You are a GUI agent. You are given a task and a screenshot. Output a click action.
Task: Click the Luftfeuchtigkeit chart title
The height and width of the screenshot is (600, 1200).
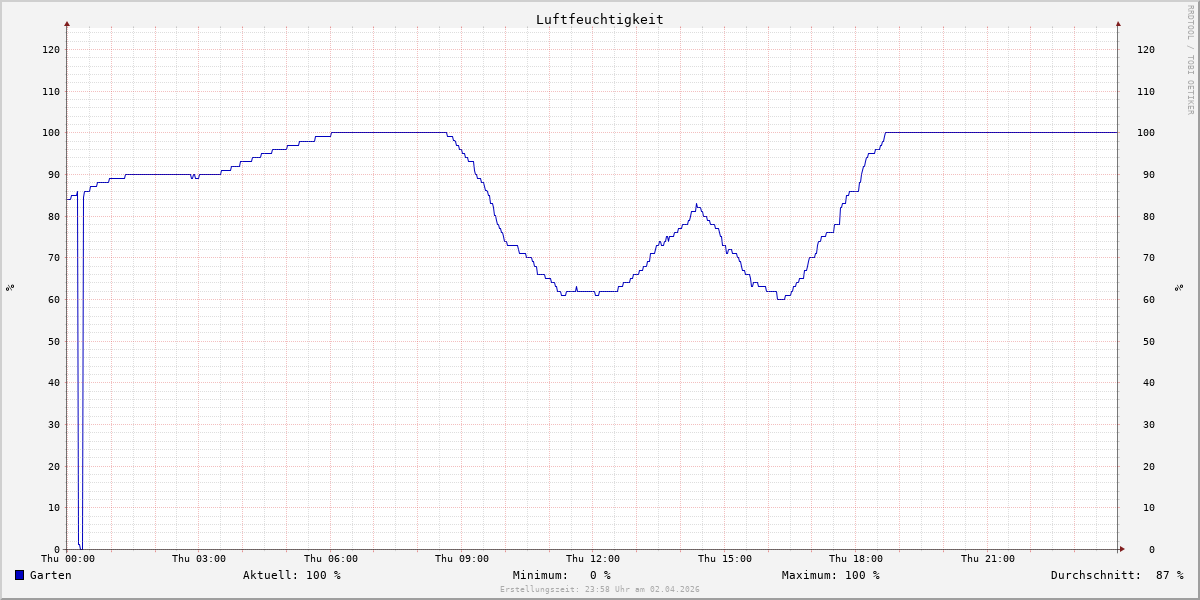[x=599, y=19]
